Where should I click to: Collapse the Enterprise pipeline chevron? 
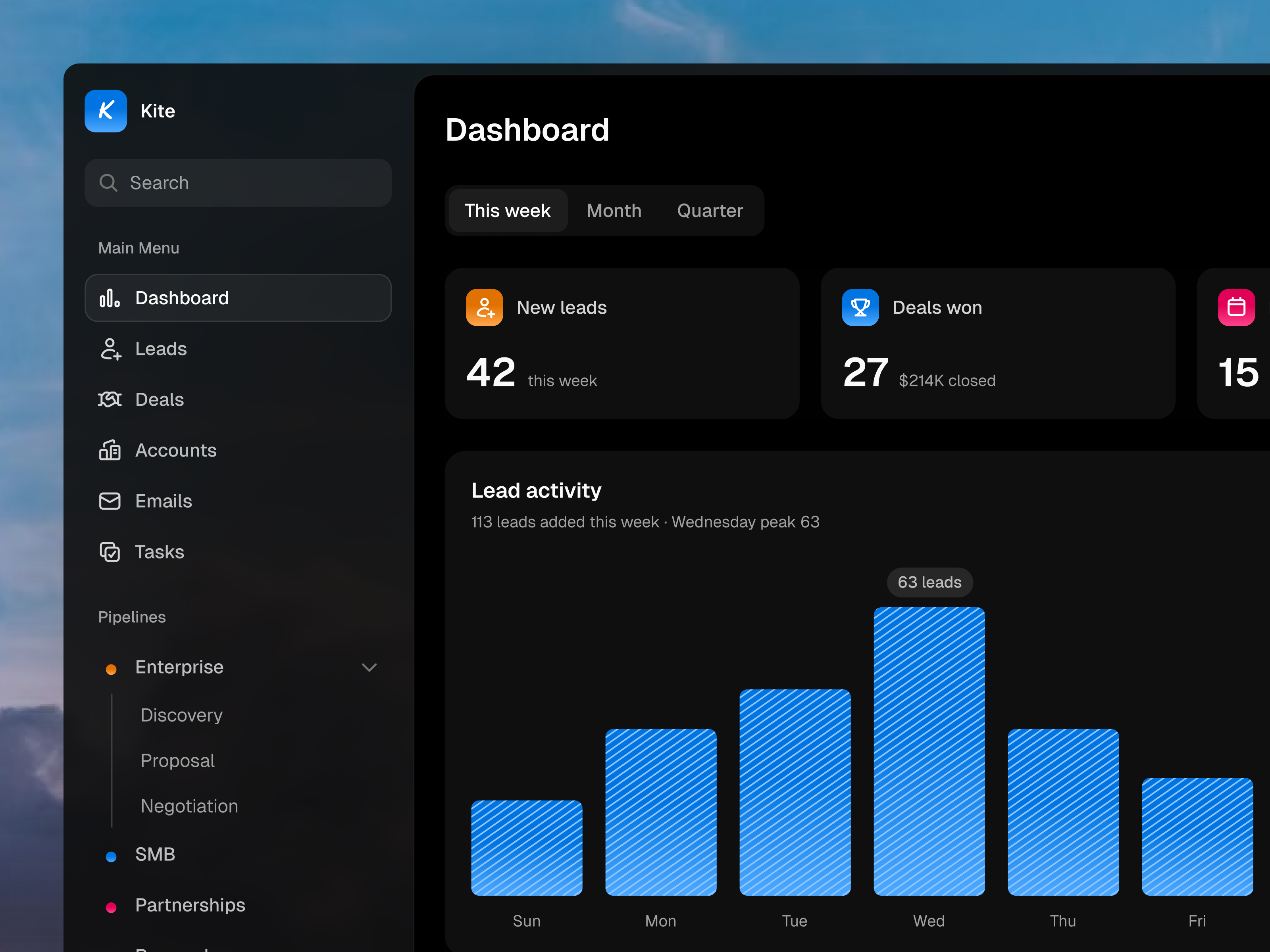[x=369, y=667]
